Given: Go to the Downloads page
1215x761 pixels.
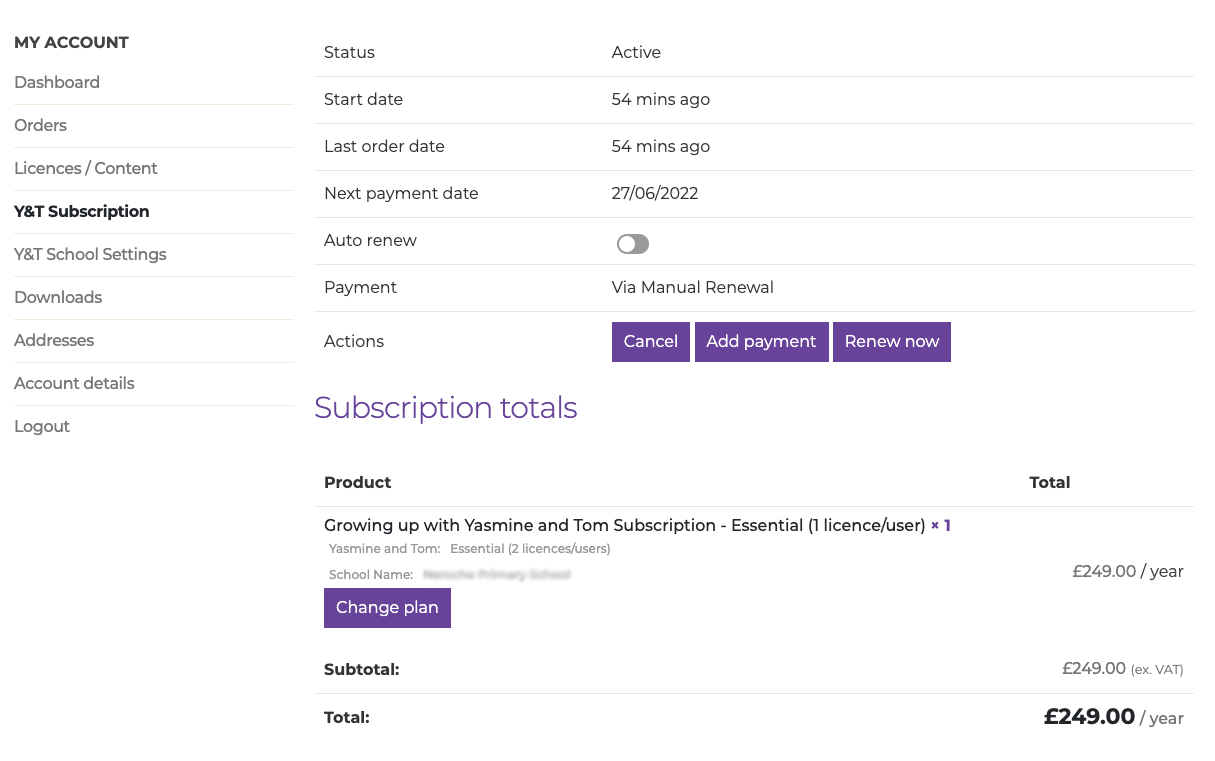Looking at the screenshot, I should click(58, 297).
